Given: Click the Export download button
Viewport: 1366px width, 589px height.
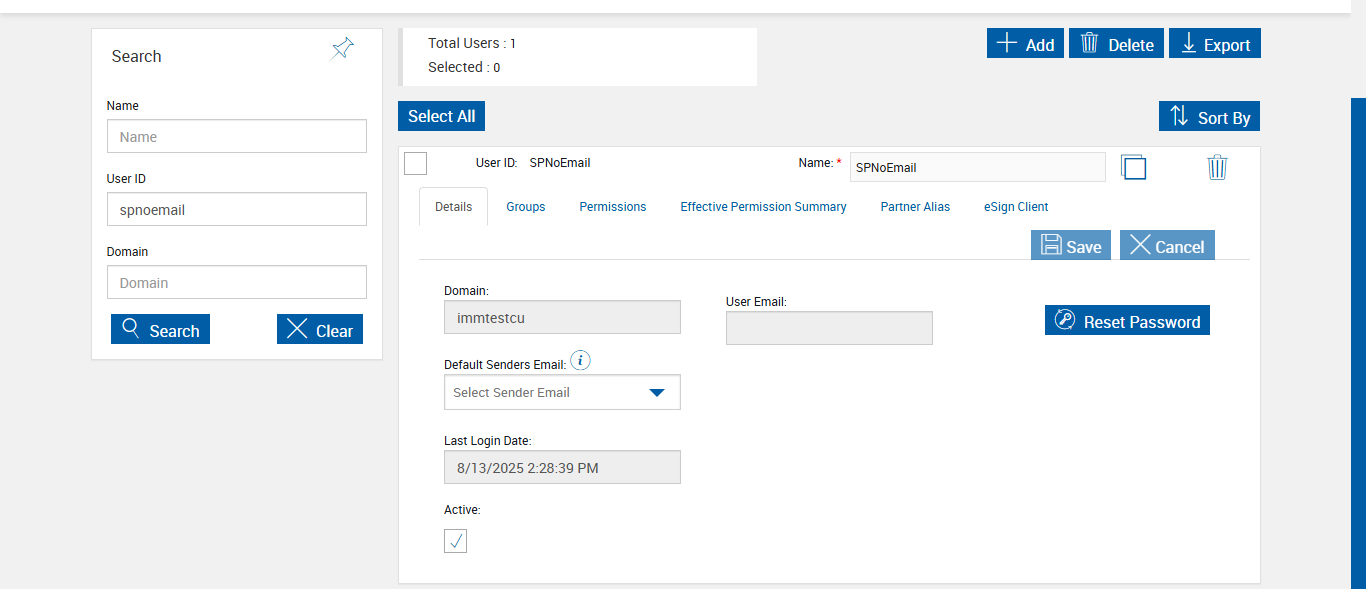Looking at the screenshot, I should click(1215, 44).
